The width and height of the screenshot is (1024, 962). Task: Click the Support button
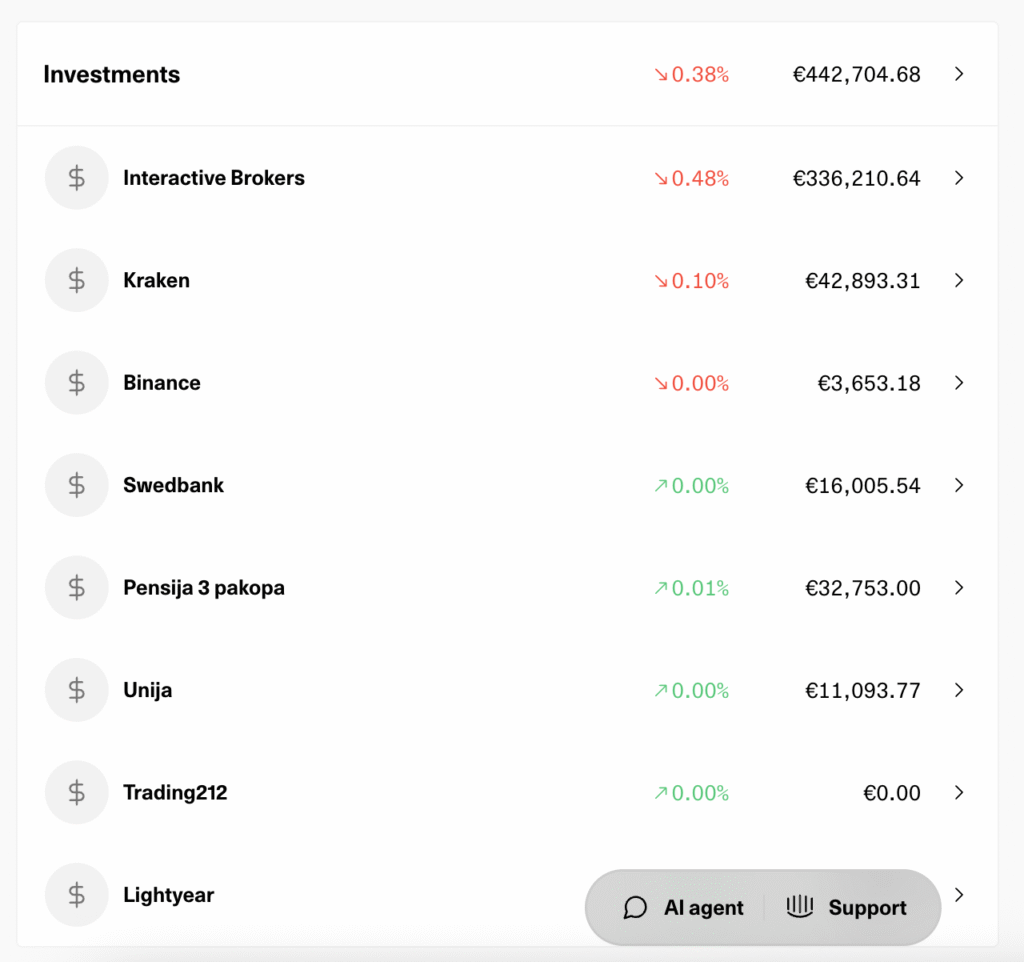[846, 908]
